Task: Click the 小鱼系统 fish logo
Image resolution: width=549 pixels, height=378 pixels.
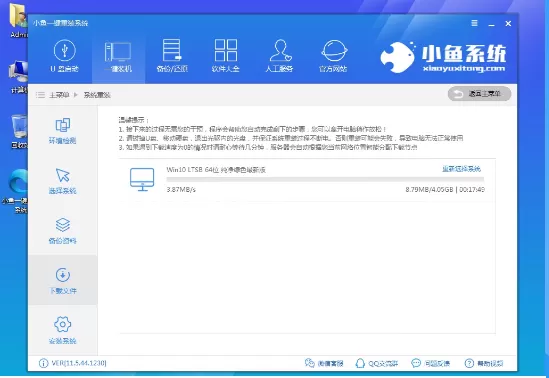Action: point(398,57)
